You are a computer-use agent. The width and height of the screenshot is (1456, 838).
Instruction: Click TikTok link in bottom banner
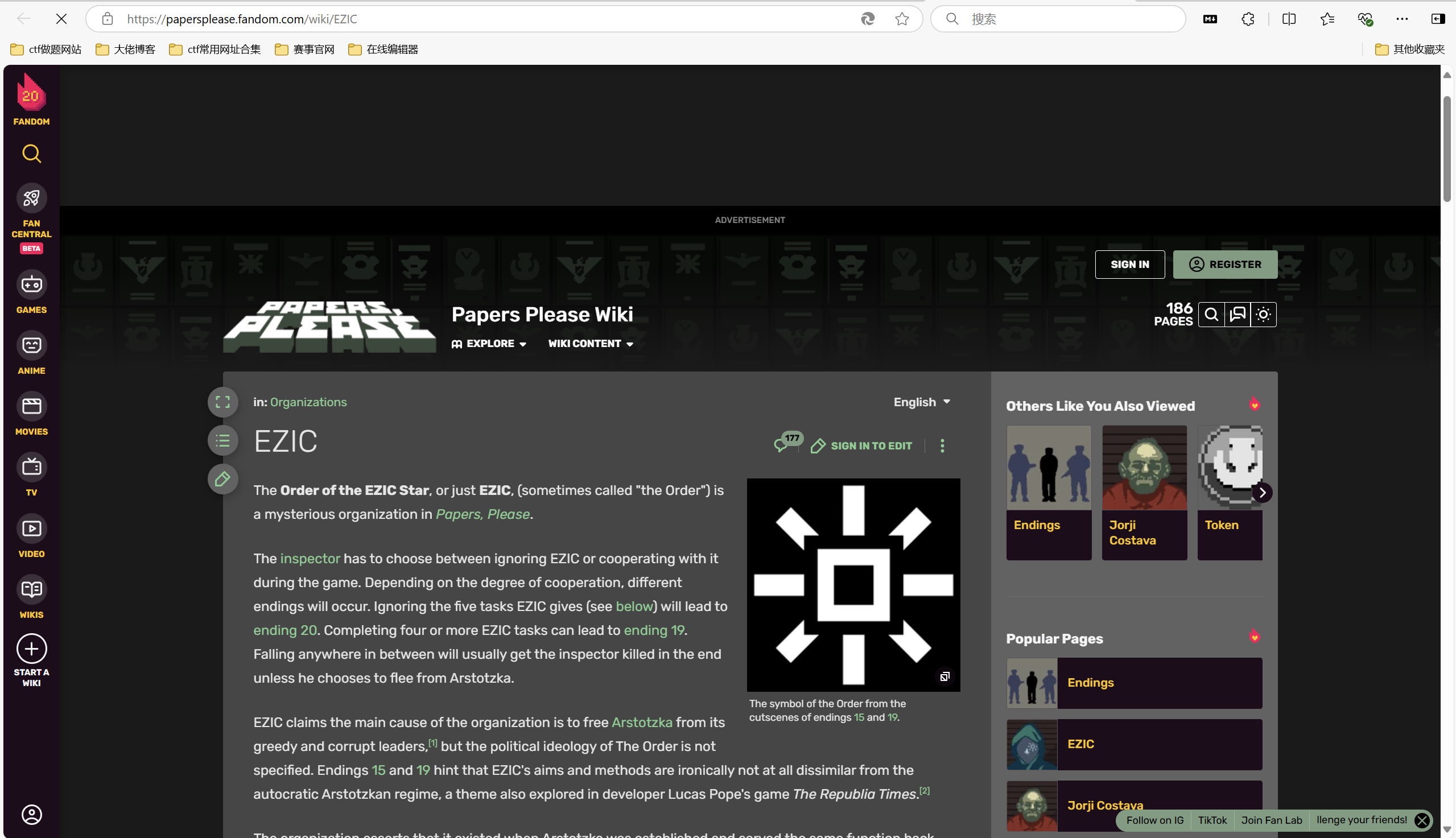pos(1212,820)
